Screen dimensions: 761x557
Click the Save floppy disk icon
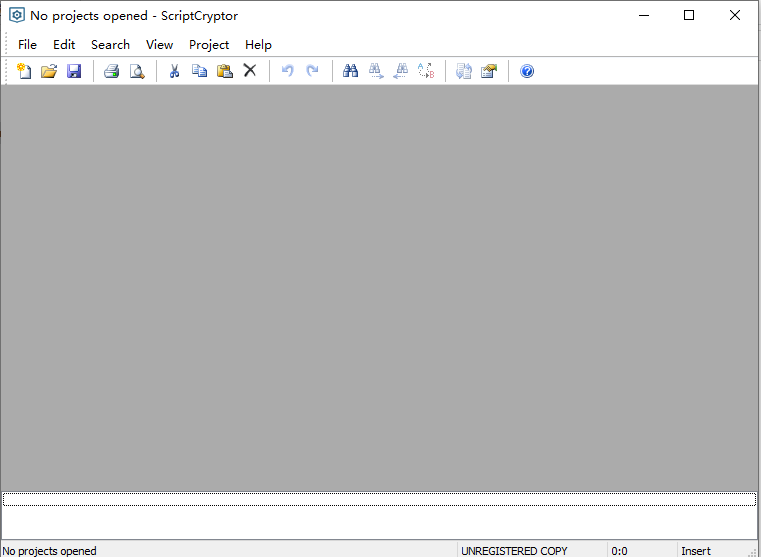coord(74,71)
